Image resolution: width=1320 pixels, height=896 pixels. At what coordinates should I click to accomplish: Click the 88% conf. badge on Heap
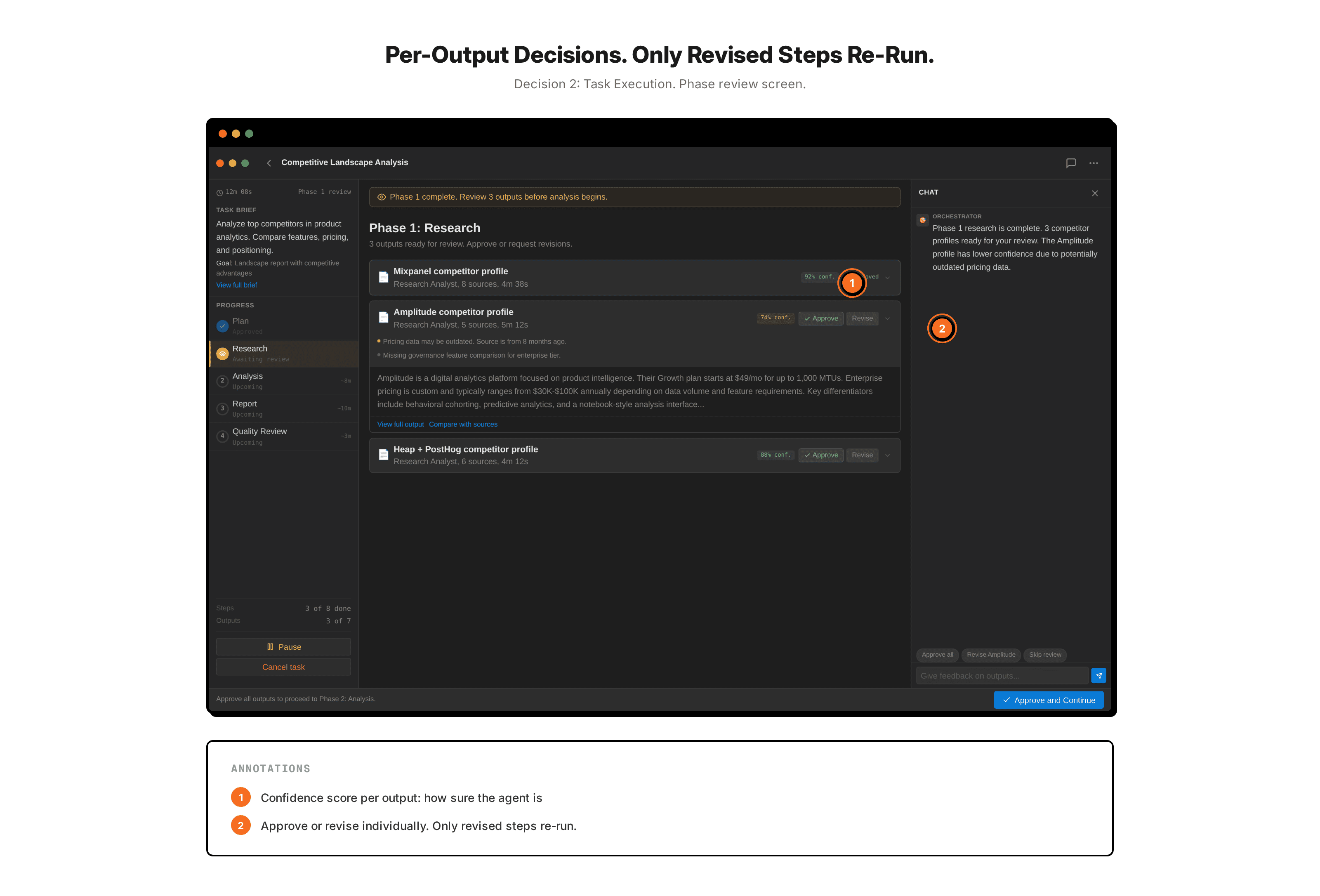[775, 455]
